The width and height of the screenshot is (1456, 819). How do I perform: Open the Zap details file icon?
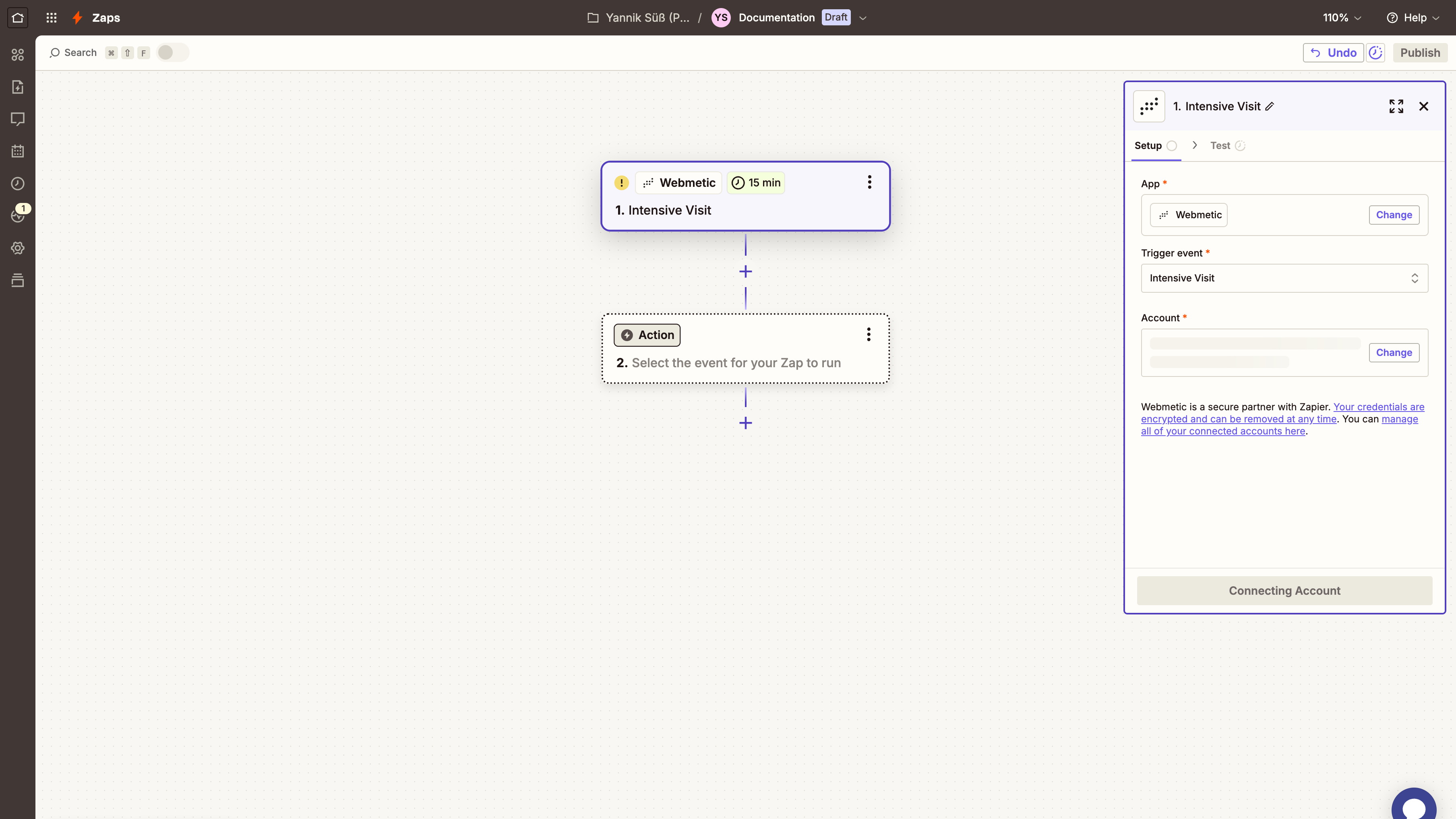pyautogui.click(x=18, y=87)
